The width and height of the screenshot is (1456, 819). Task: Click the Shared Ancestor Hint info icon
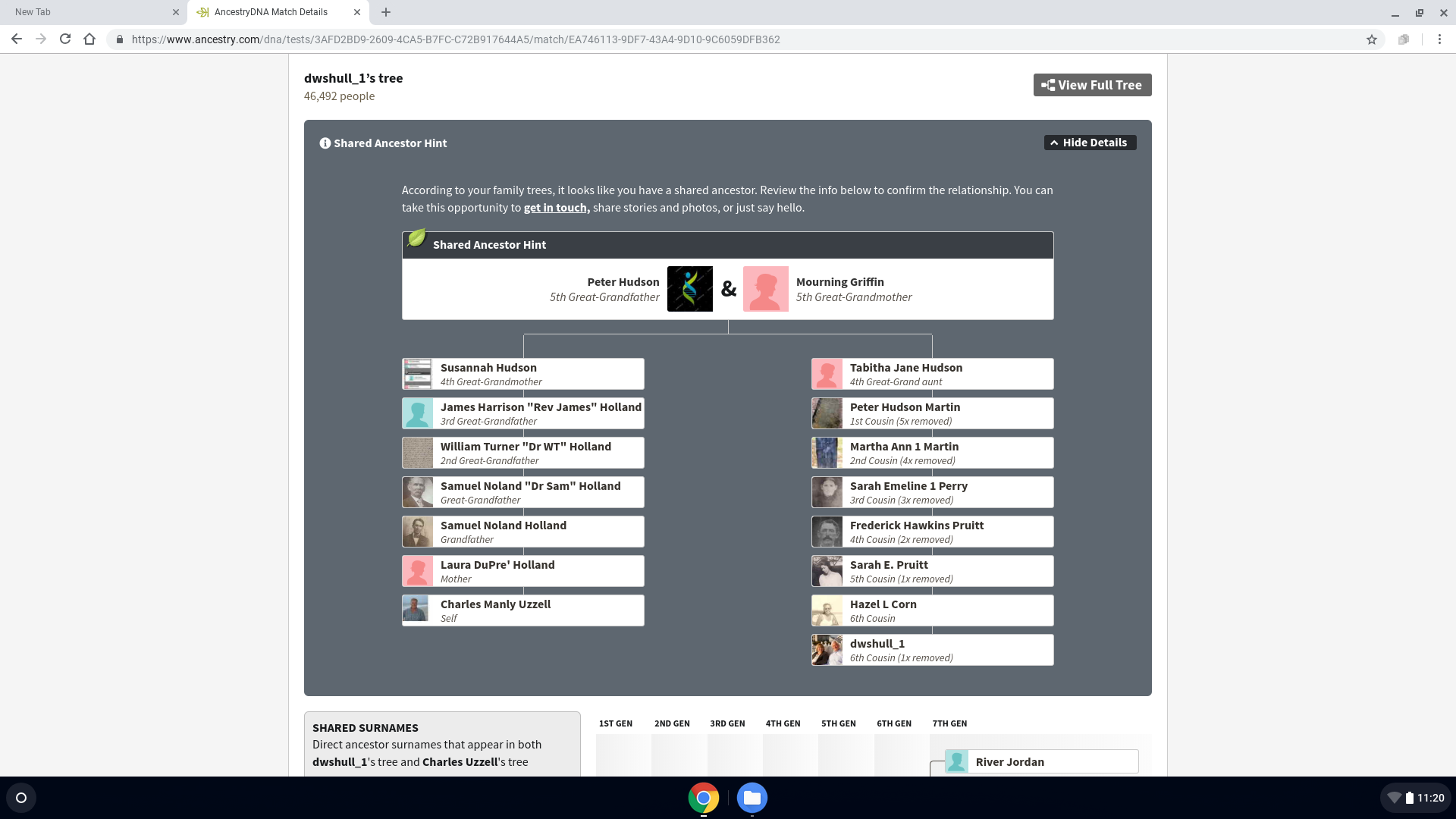pyautogui.click(x=325, y=143)
